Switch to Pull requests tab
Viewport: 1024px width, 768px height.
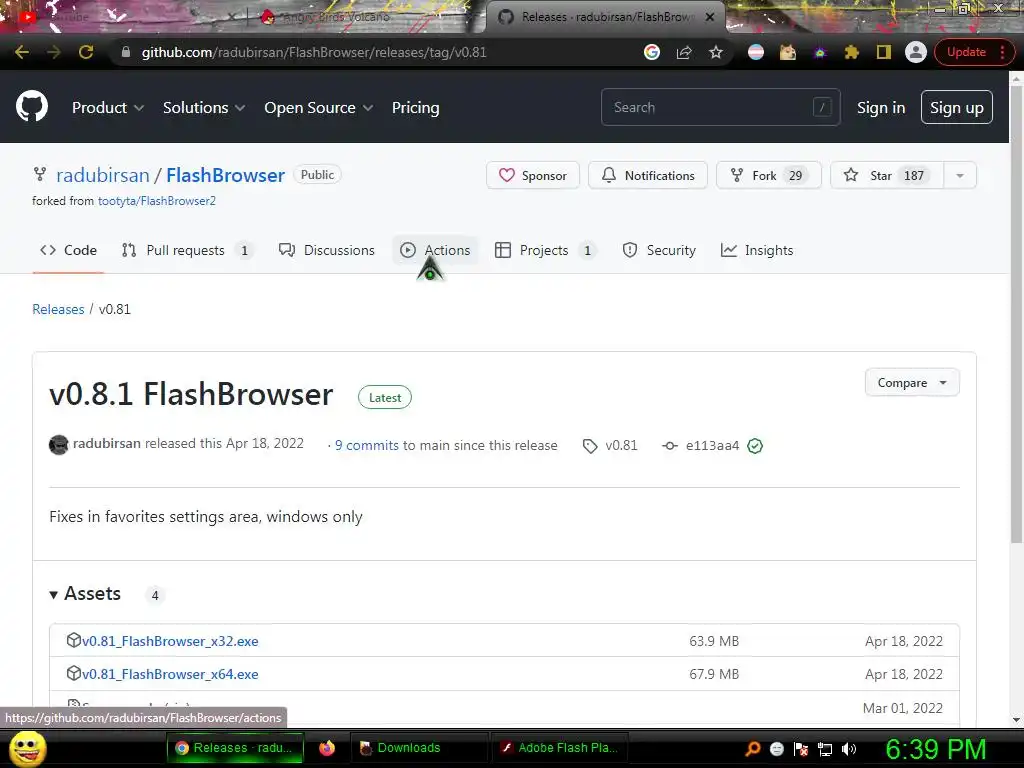coord(187,250)
